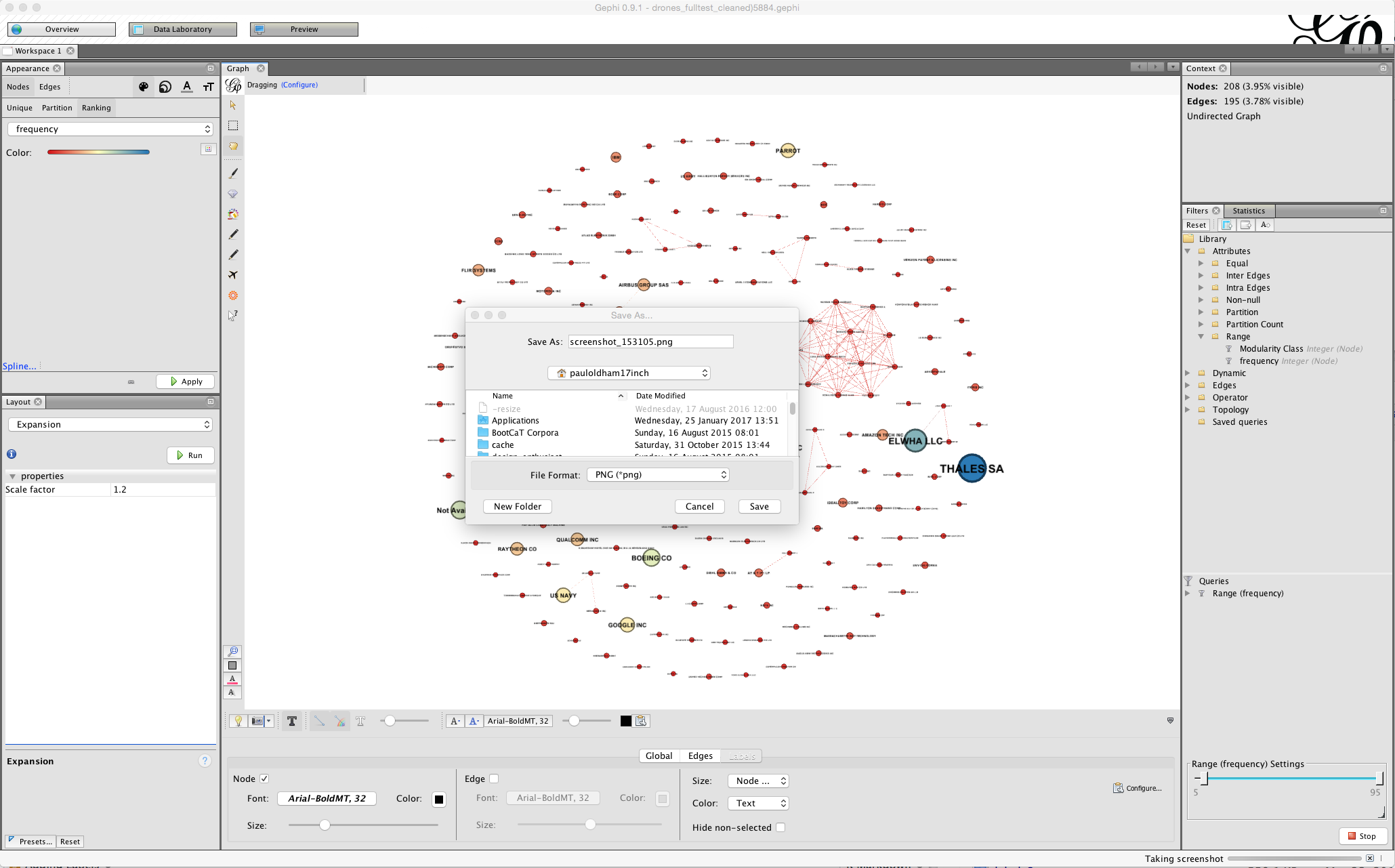Screen dimensions: 1395x868
Task: Click the black label color swatch
Action: [x=439, y=800]
